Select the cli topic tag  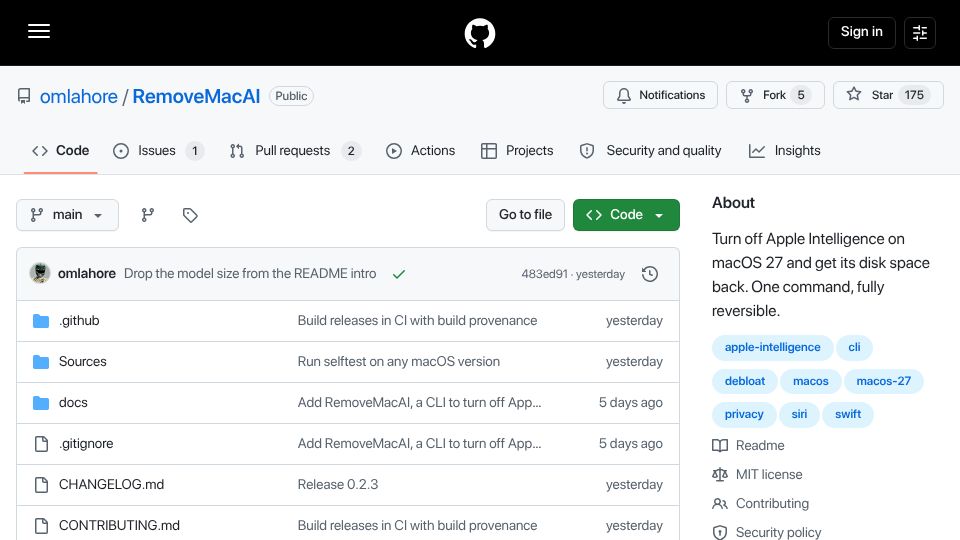click(854, 347)
